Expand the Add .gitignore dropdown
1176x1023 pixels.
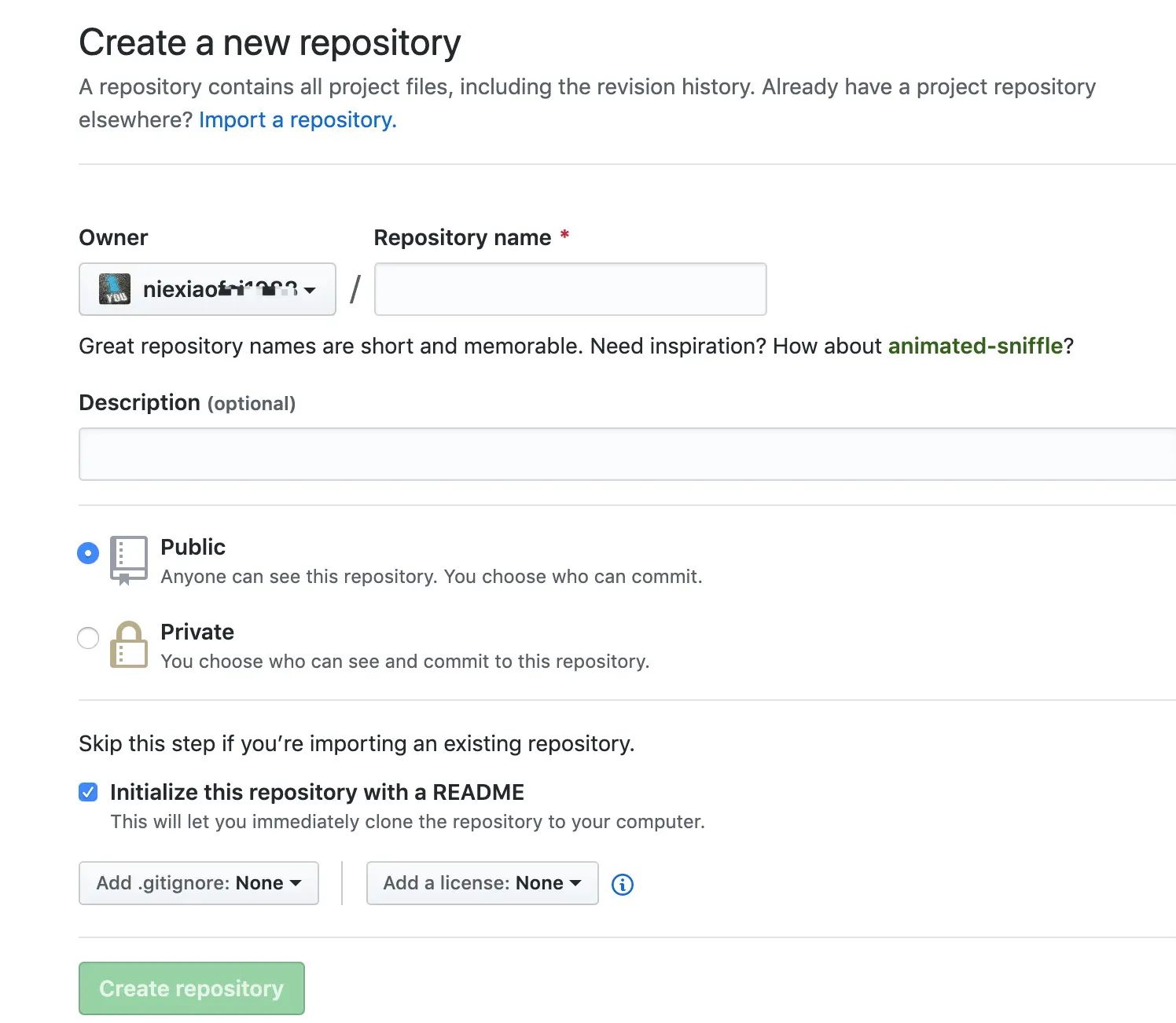coord(198,883)
